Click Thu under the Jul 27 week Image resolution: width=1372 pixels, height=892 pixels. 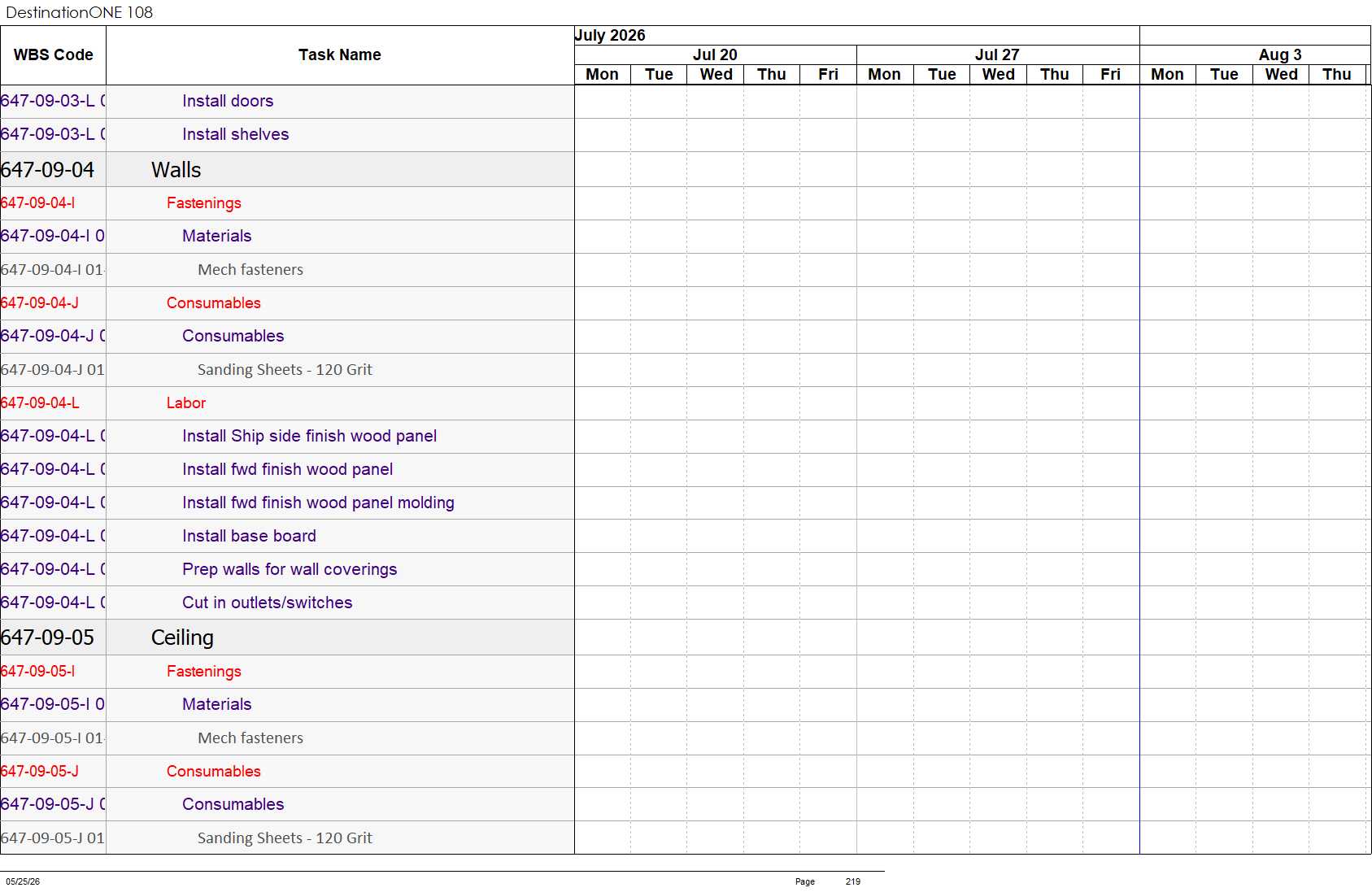tap(1054, 74)
